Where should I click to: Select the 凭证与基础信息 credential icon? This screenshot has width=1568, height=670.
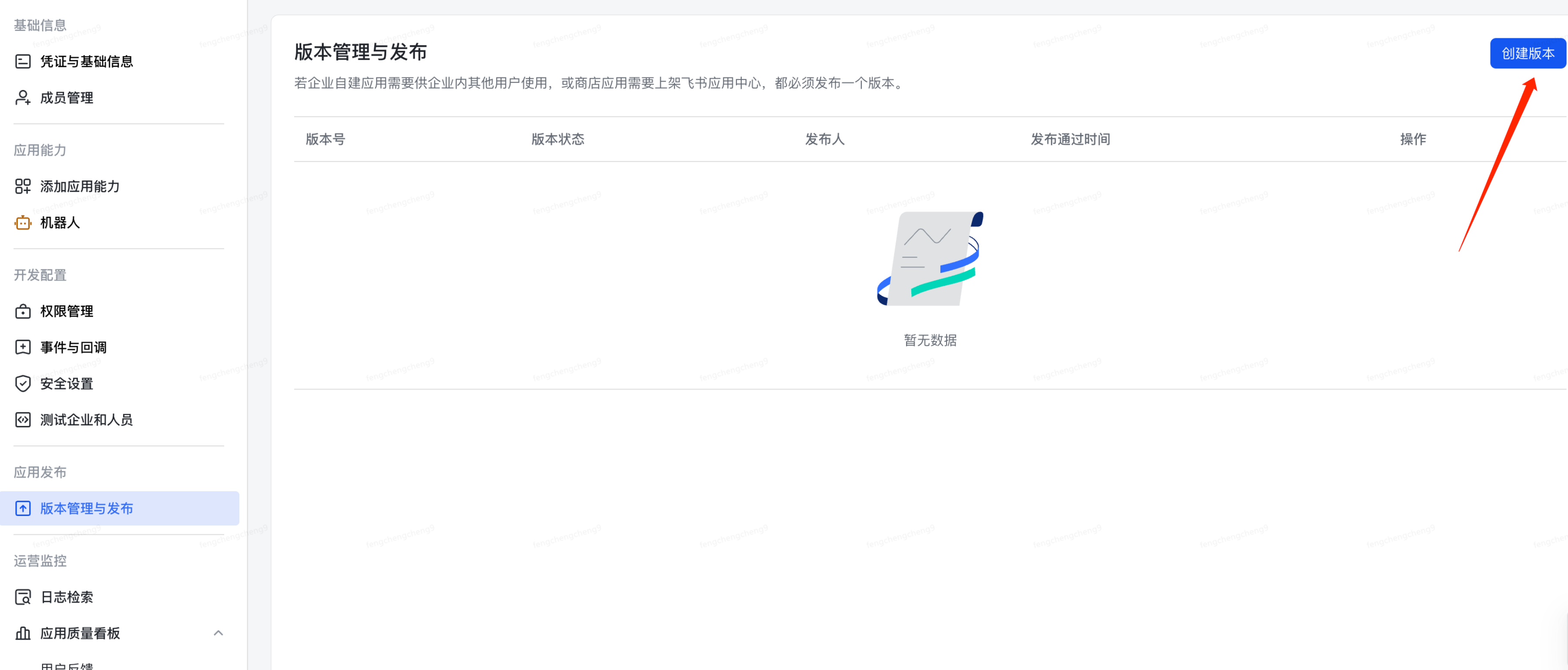click(23, 61)
